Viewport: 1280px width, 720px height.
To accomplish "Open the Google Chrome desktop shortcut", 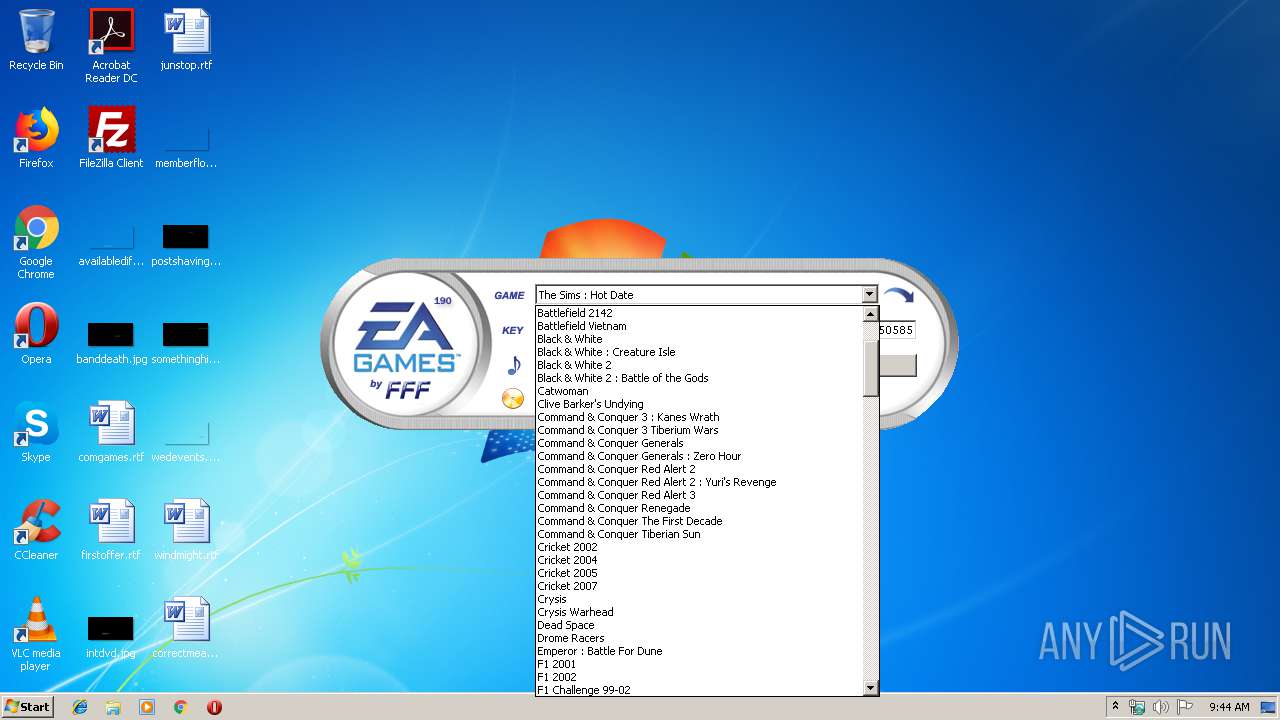I will coord(36,243).
